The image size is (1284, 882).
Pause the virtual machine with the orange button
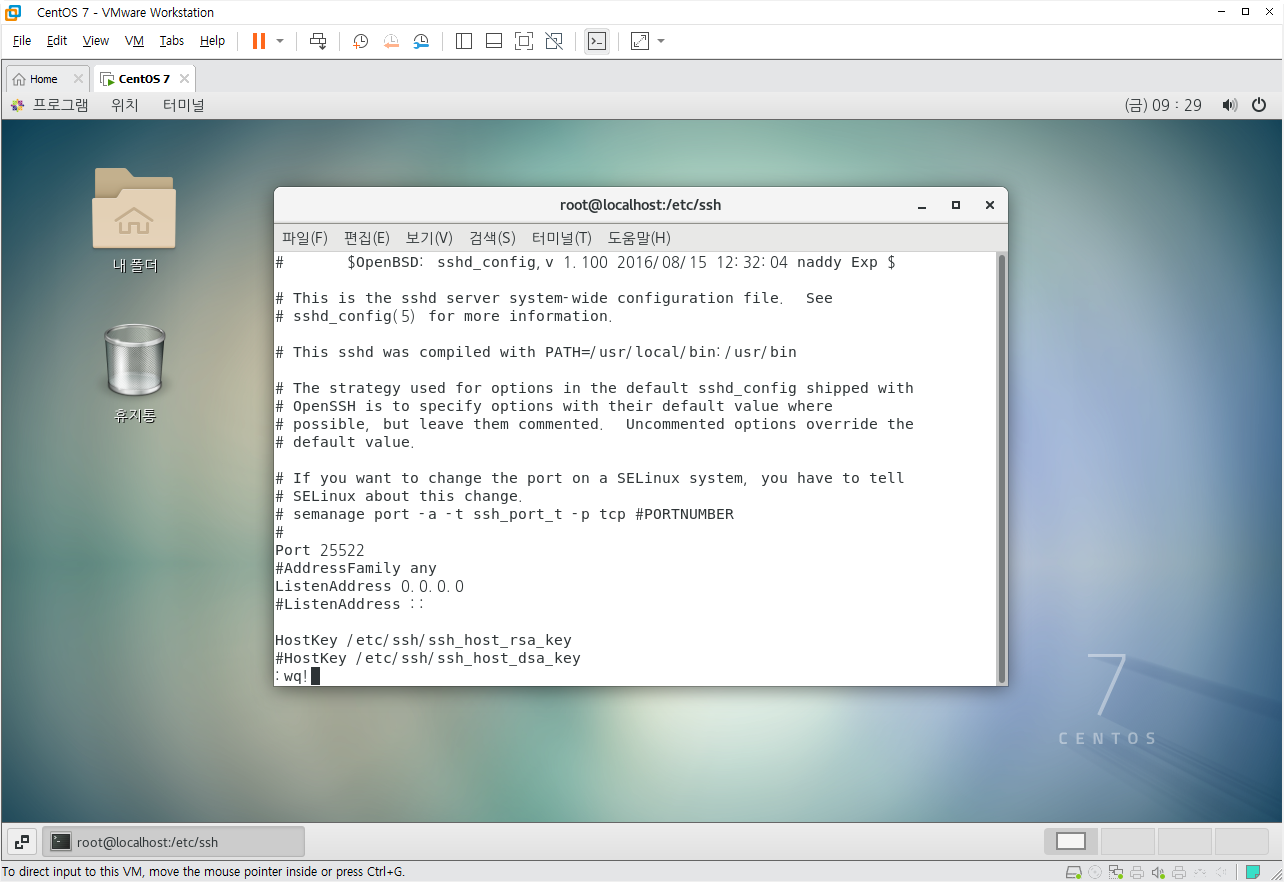pyautogui.click(x=259, y=41)
